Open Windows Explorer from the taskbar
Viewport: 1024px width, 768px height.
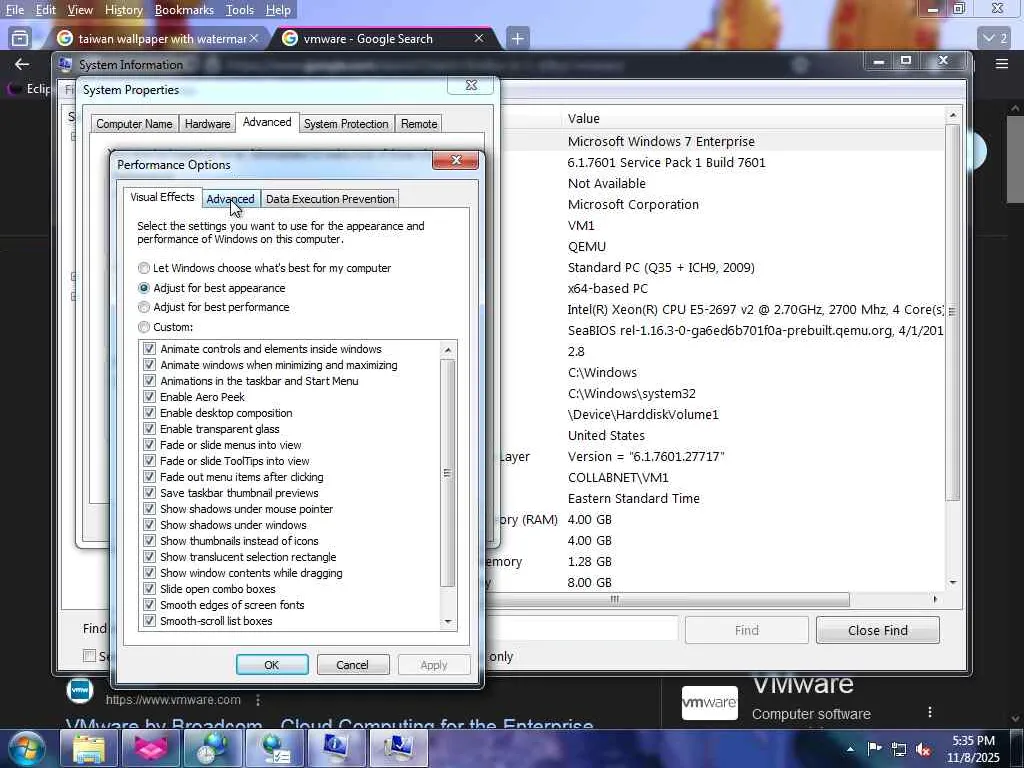[89, 748]
